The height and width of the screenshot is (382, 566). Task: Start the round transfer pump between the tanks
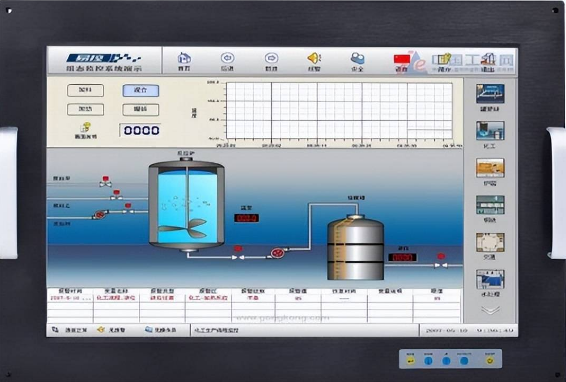click(277, 252)
